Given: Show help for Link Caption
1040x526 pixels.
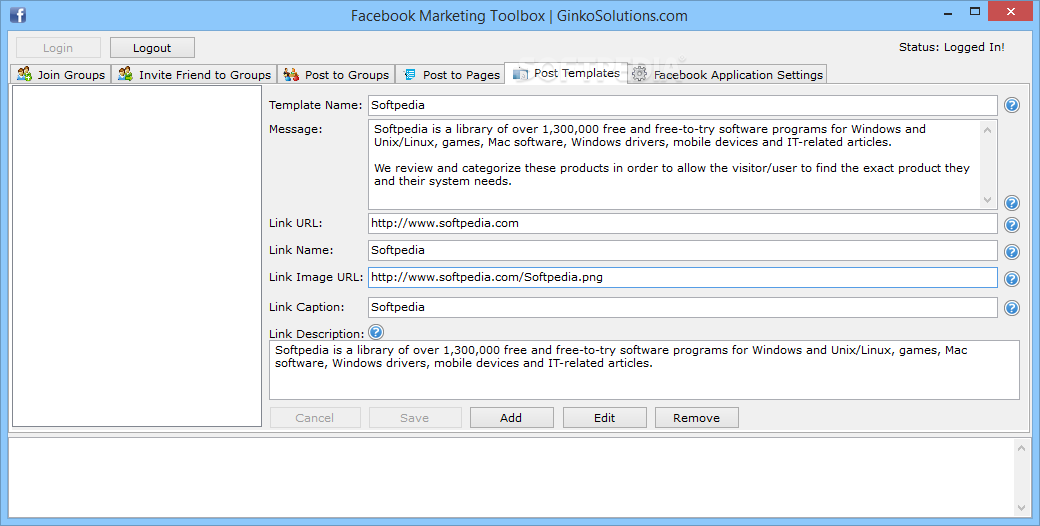Looking at the screenshot, I should [1011, 308].
